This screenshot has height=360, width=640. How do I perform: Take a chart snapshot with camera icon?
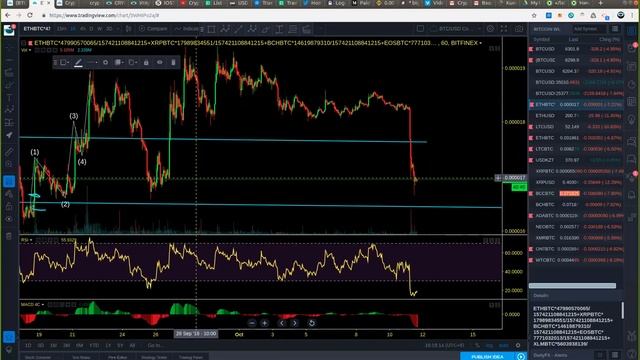[x=519, y=29]
